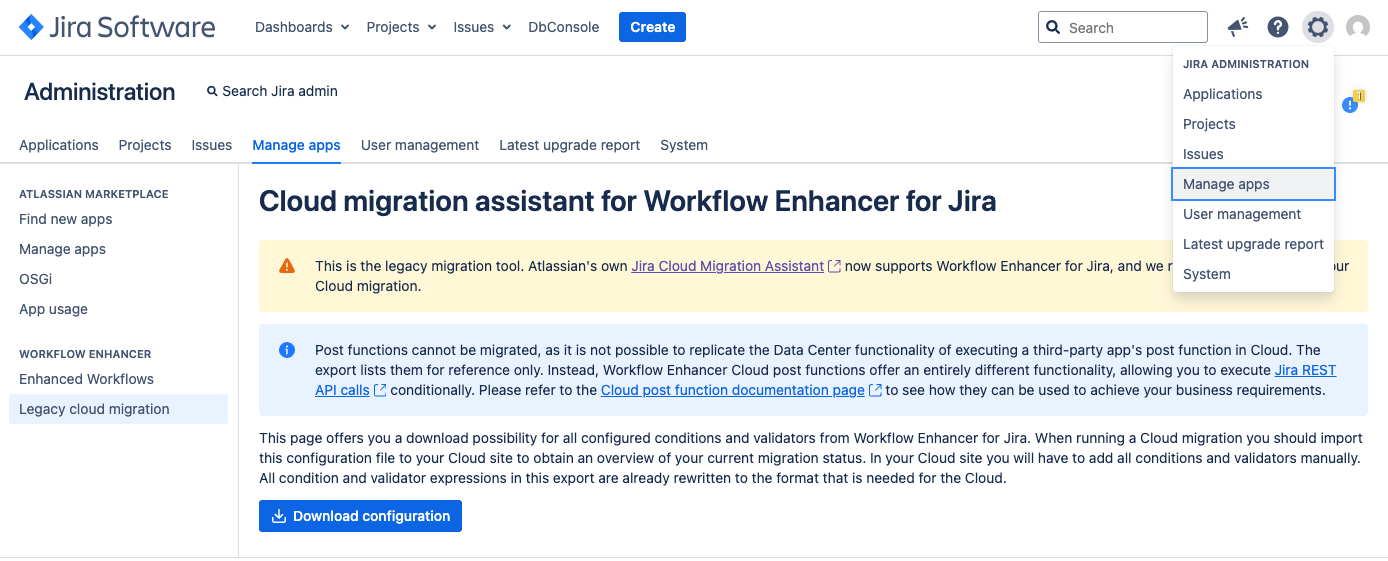This screenshot has height=561, width=1388.
Task: Click the blue Create button
Action: [x=652, y=27]
